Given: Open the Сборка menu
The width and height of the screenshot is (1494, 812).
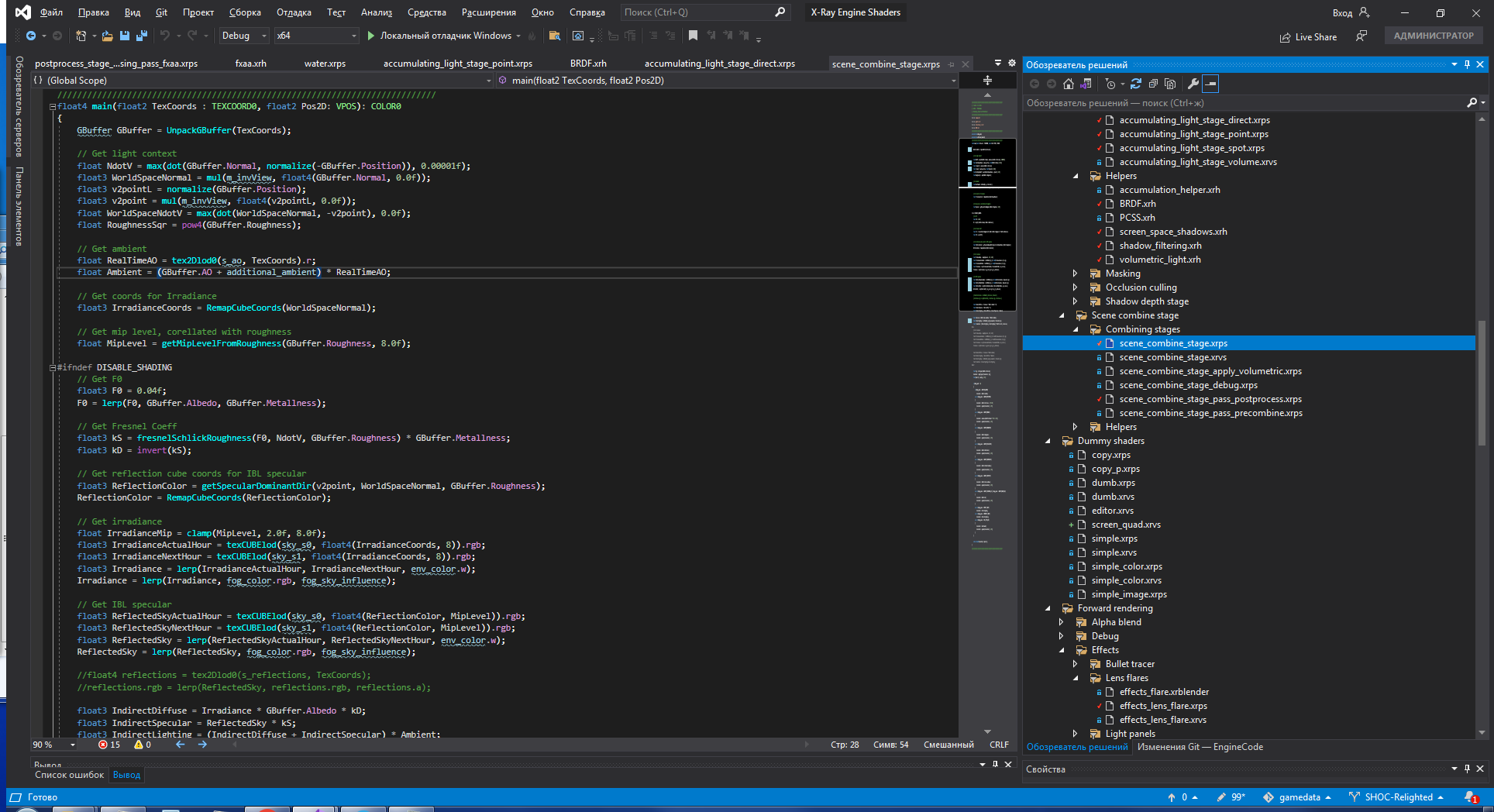Looking at the screenshot, I should pos(245,12).
